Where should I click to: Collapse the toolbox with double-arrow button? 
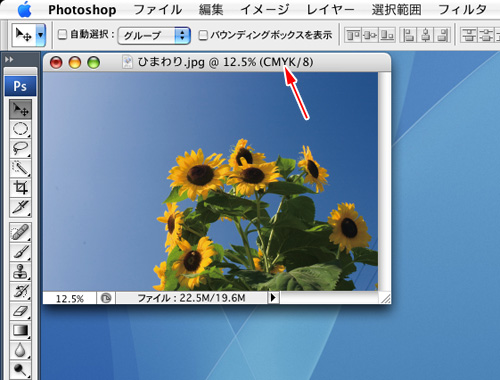(9, 59)
